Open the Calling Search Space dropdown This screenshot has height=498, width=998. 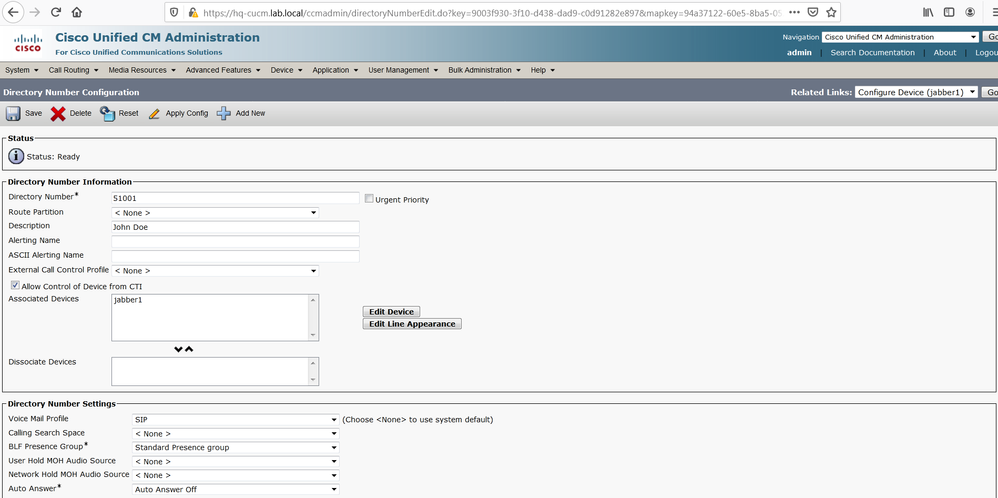pyautogui.click(x=235, y=434)
